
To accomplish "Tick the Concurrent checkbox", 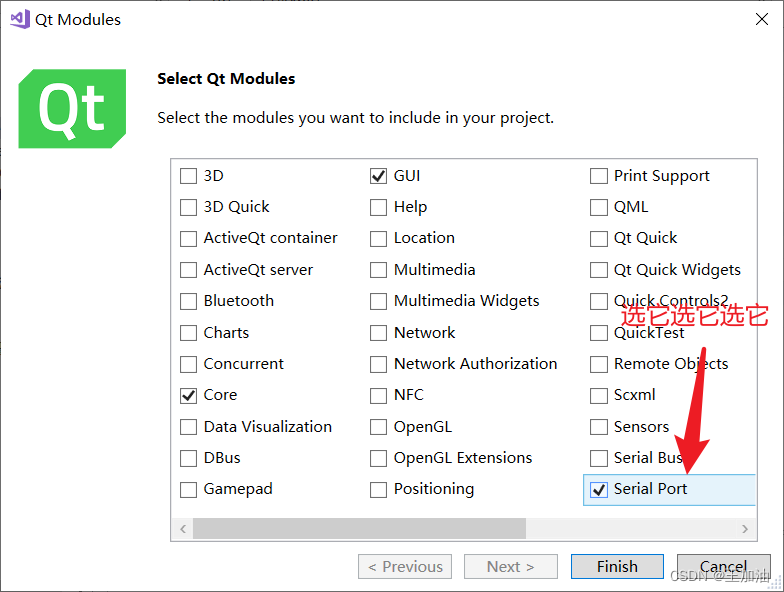I will pos(188,364).
